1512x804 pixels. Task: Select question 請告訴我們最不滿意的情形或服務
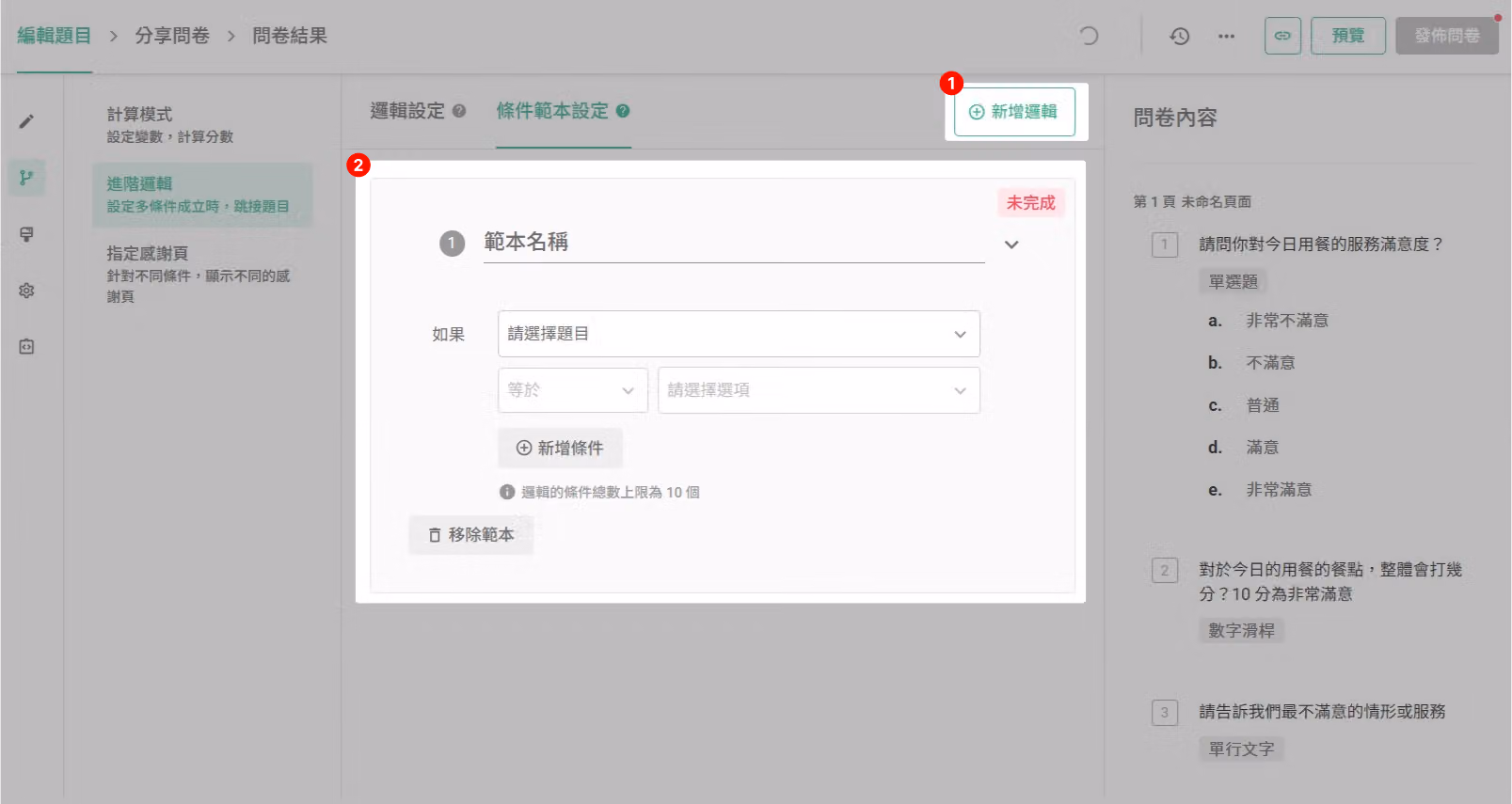1322,712
